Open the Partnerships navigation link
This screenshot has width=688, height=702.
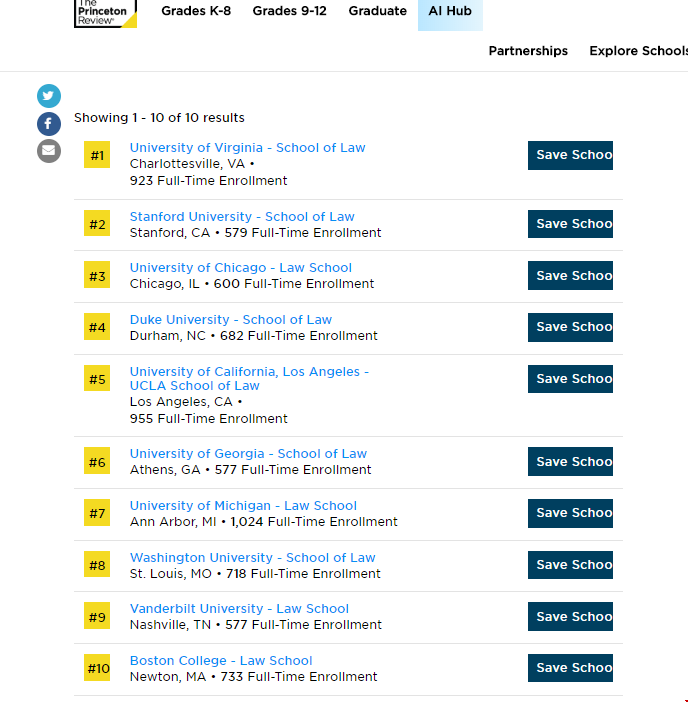[528, 51]
